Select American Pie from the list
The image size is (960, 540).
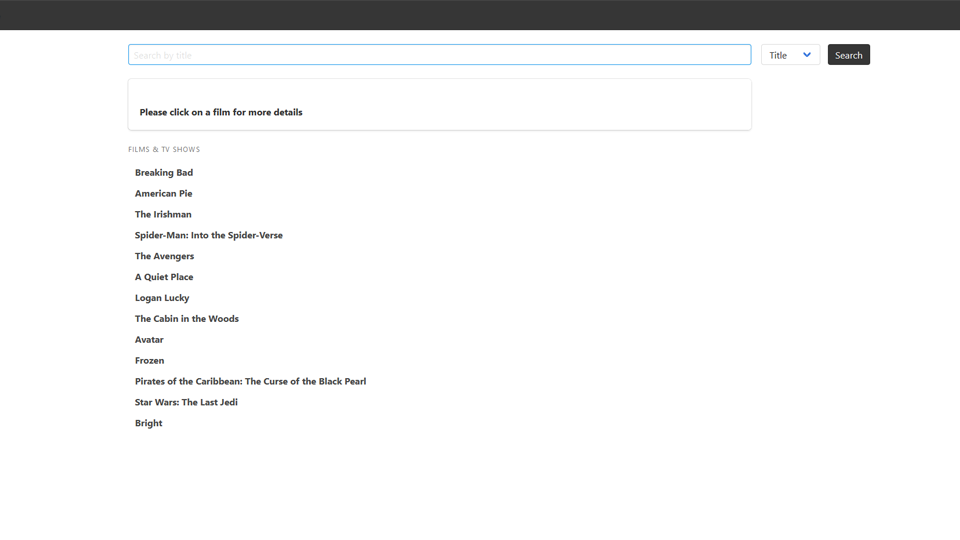coord(163,193)
